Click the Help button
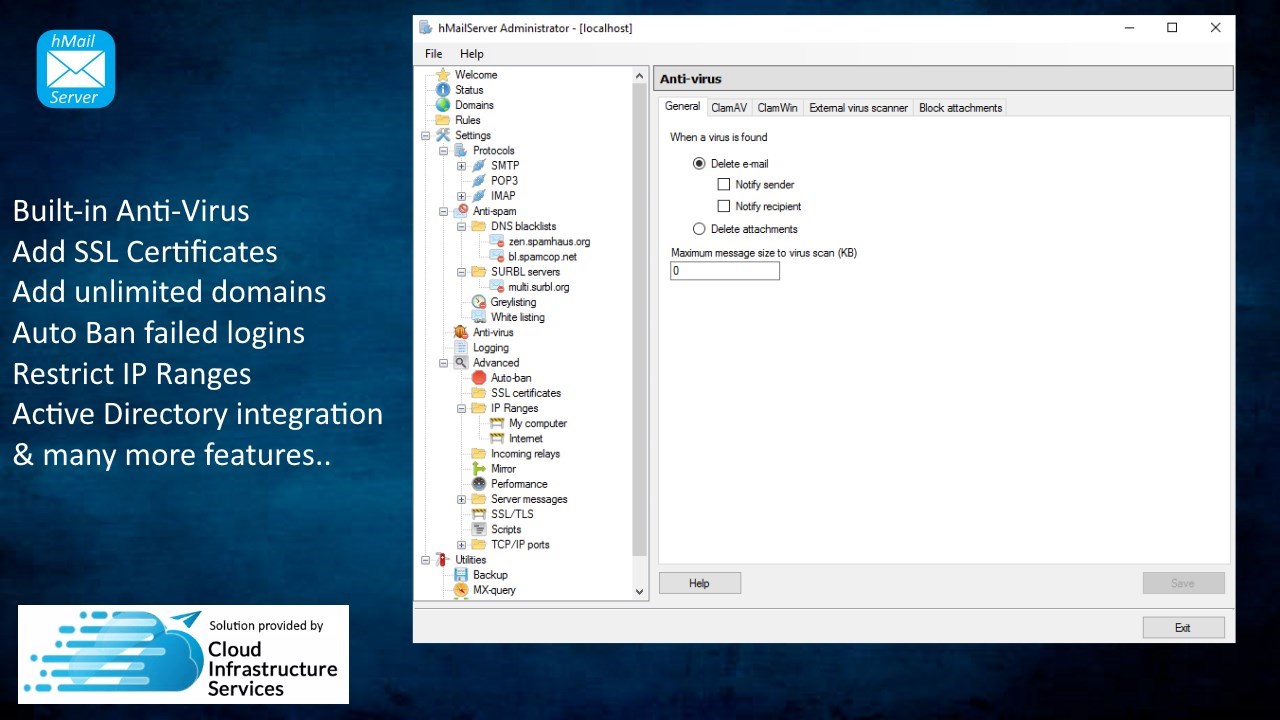The image size is (1280, 720). [x=699, y=583]
